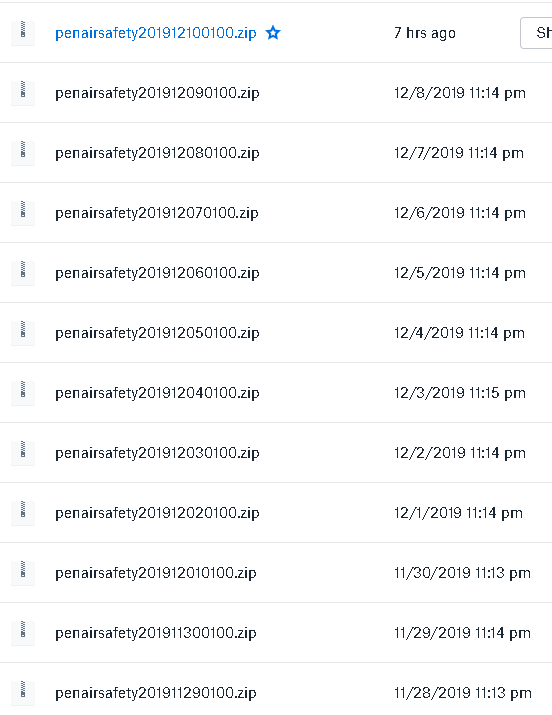Click zip icon for penairsafety201912100100.zip
This screenshot has width=552, height=715.
point(23,32)
